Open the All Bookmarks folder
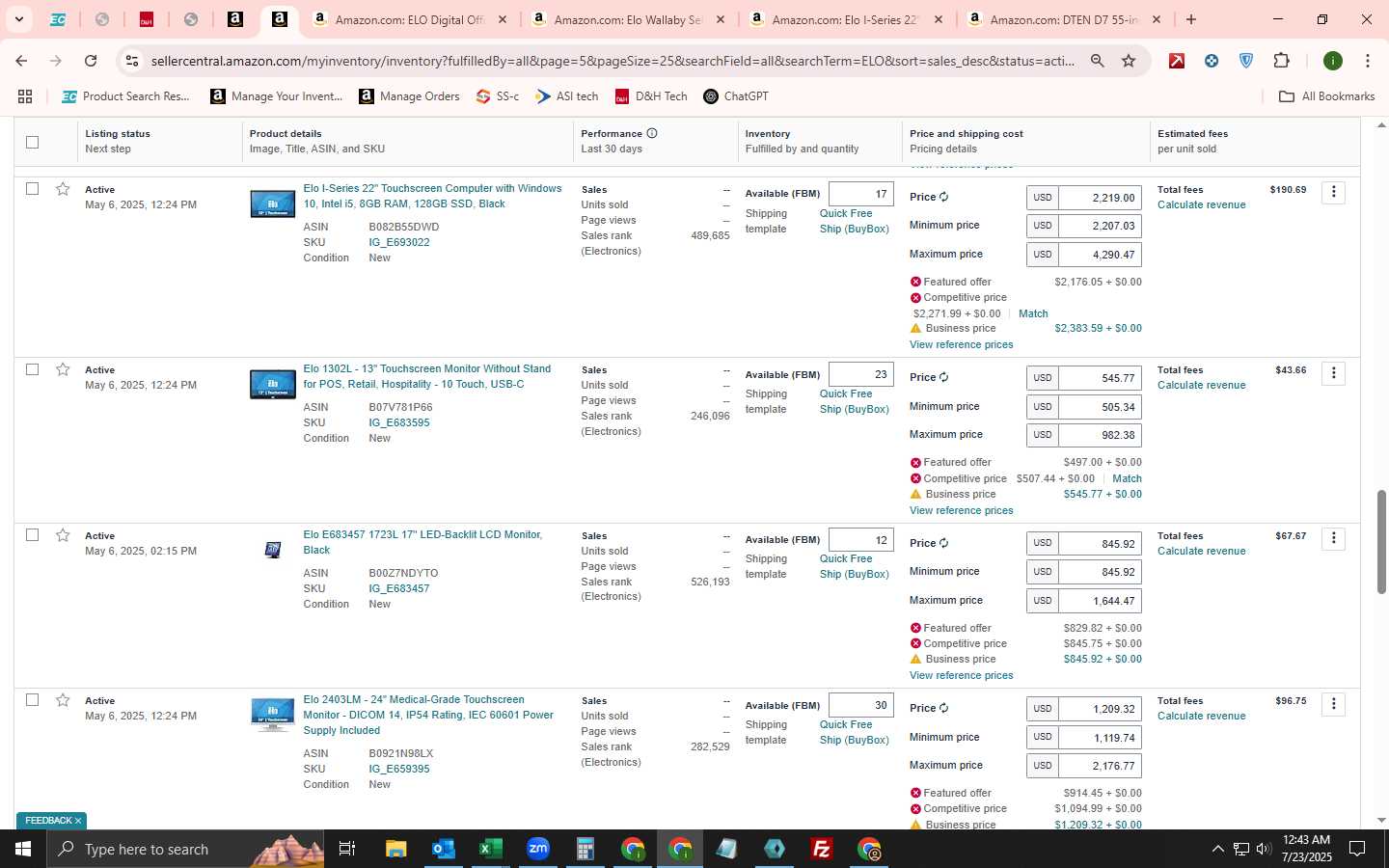1389x868 pixels. [1326, 96]
